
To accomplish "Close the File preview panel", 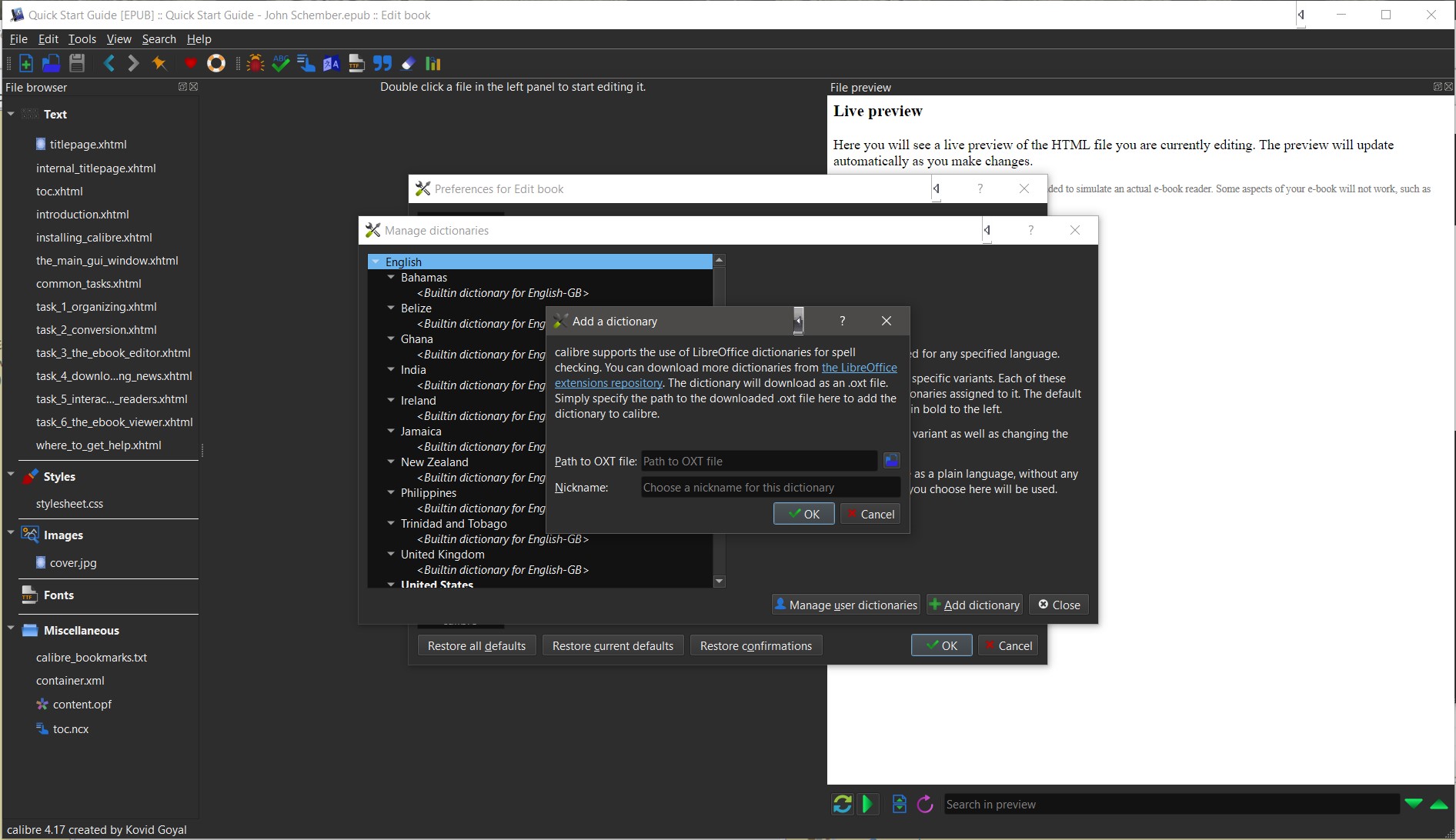I will pos(1448,87).
